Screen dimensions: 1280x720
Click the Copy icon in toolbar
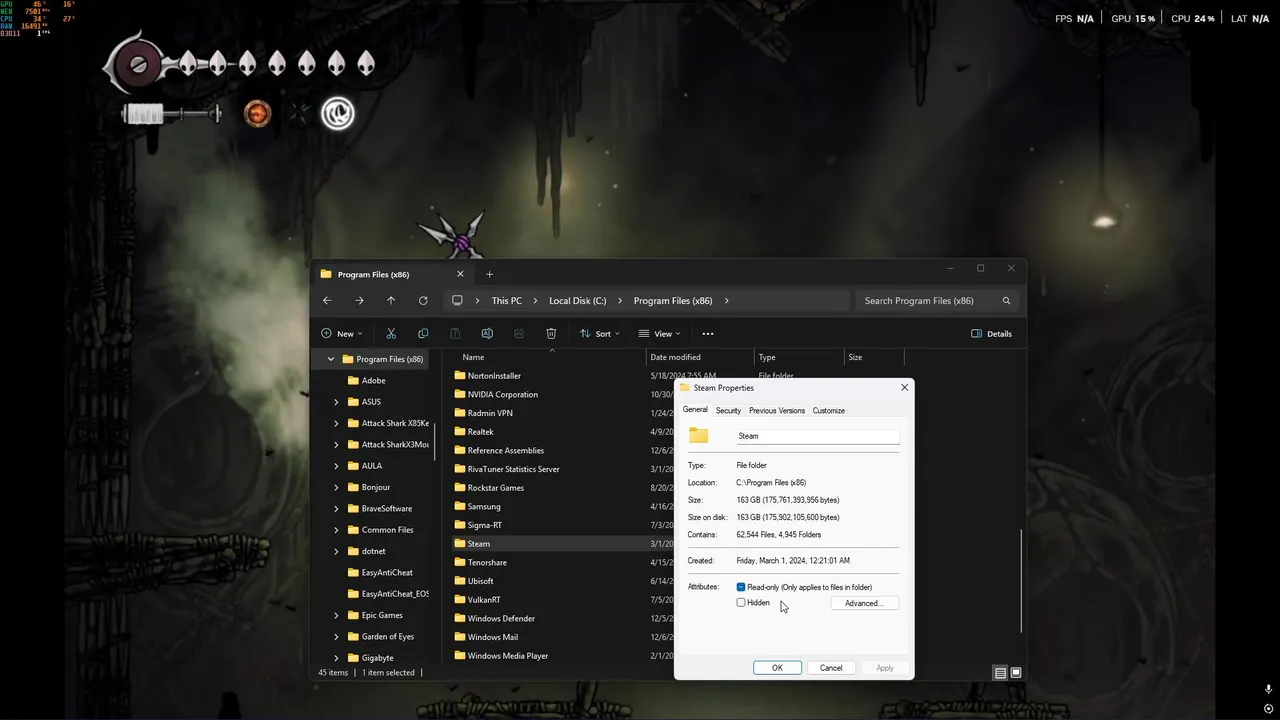tap(423, 334)
